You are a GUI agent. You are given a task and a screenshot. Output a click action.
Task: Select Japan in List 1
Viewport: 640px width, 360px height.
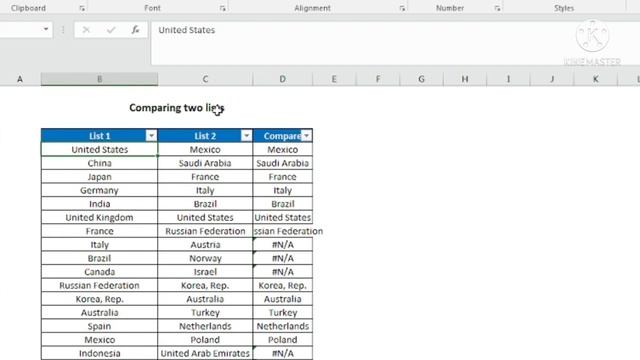pyautogui.click(x=99, y=177)
